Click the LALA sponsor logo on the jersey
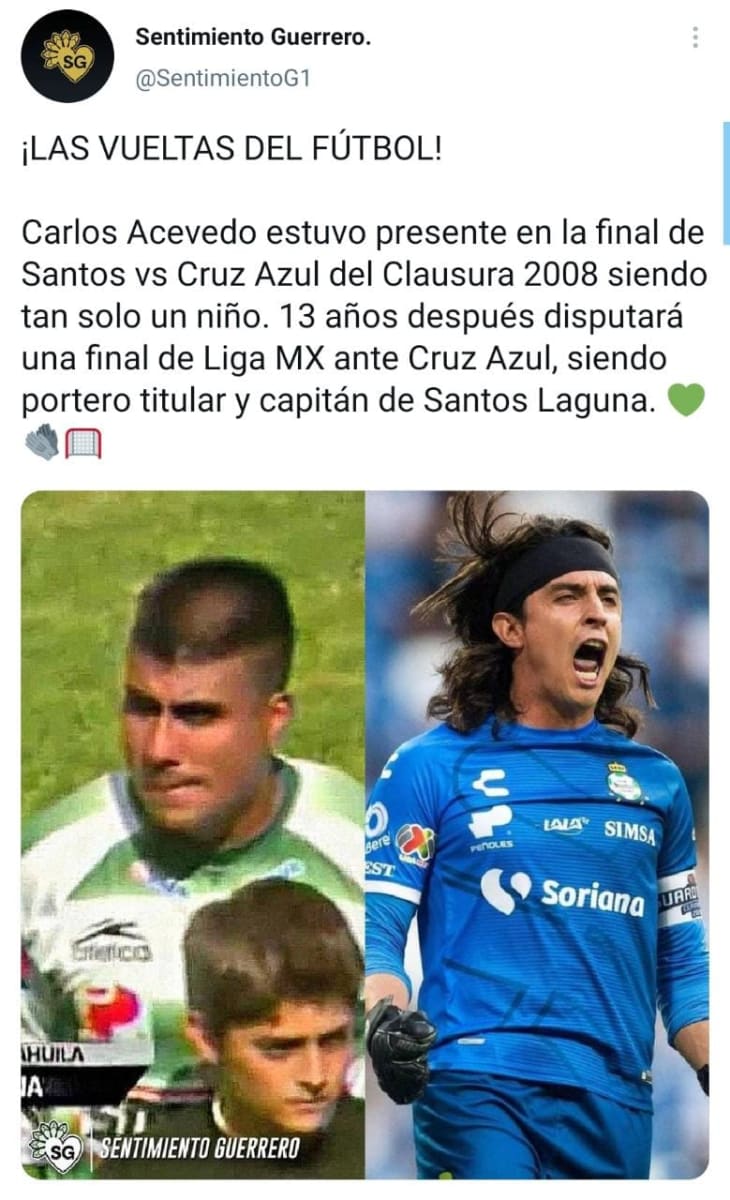 565,825
